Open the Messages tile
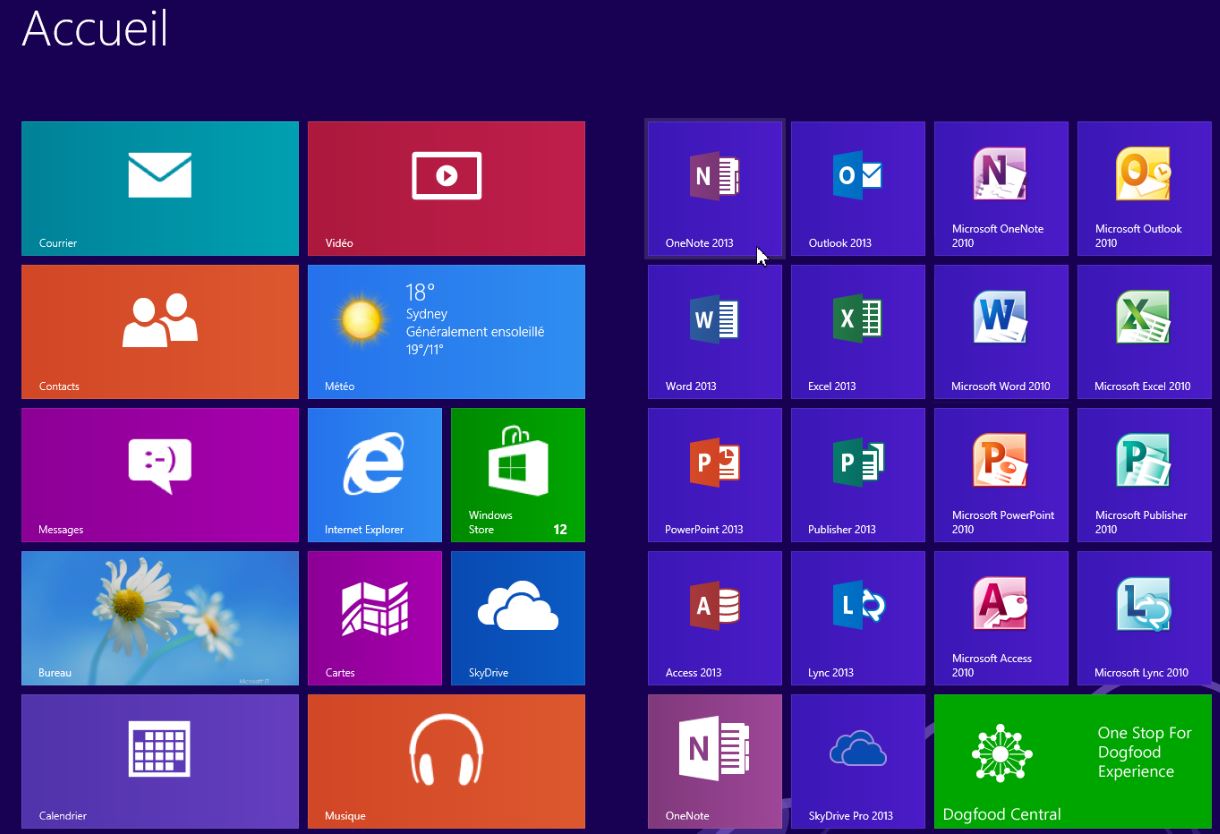This screenshot has height=834, width=1220. (160, 475)
